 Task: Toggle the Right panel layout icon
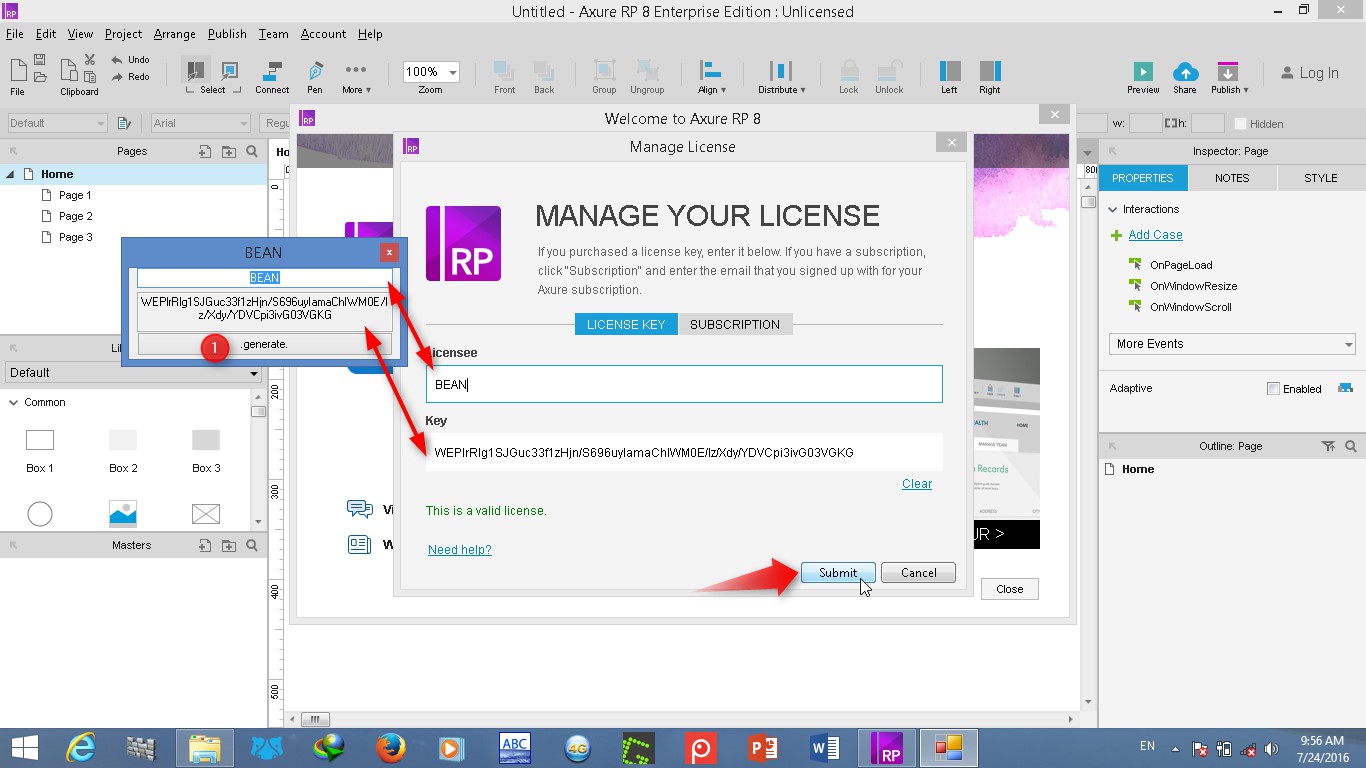[990, 71]
